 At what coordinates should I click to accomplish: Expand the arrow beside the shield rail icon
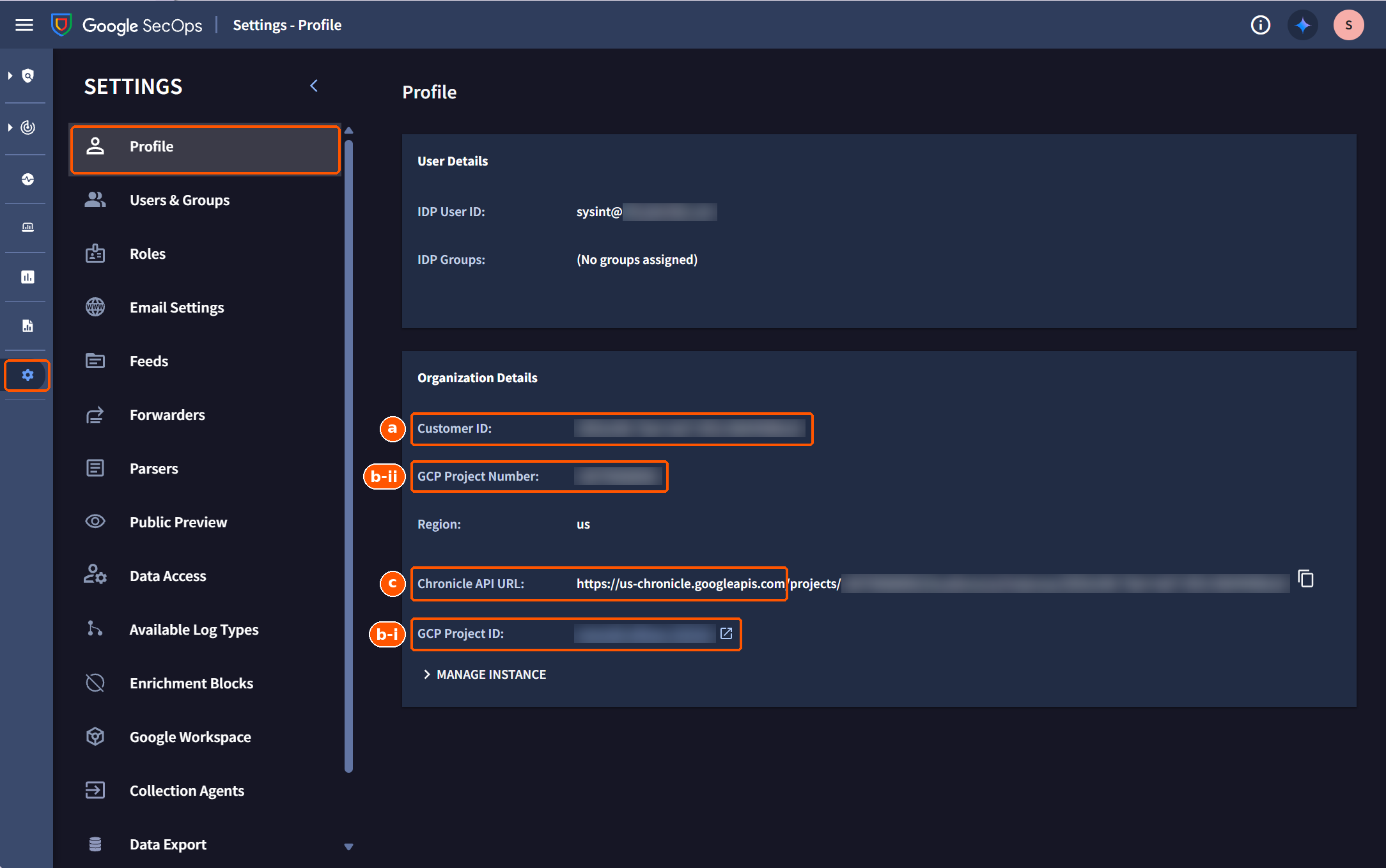coord(10,76)
